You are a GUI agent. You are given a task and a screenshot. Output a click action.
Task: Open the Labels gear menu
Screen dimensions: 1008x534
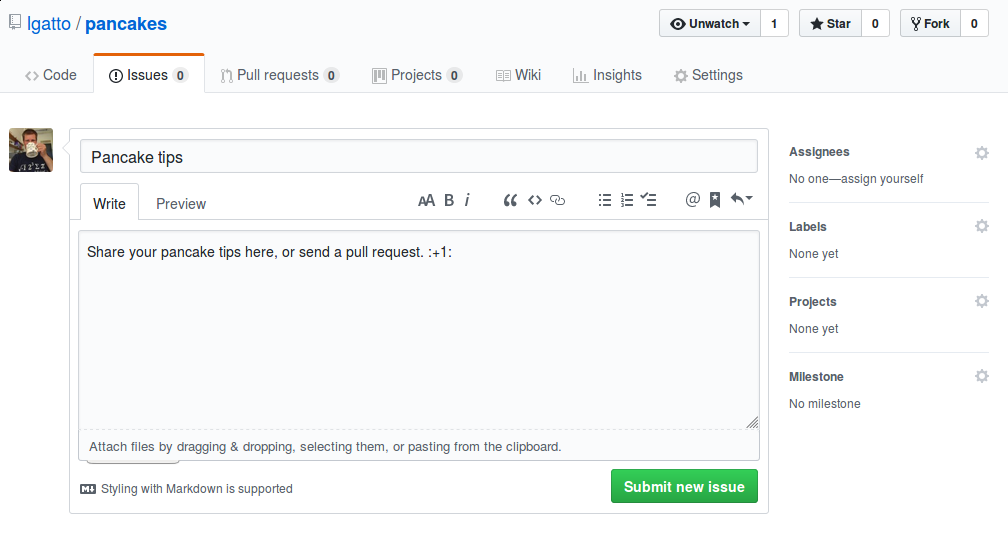pyautogui.click(x=982, y=226)
